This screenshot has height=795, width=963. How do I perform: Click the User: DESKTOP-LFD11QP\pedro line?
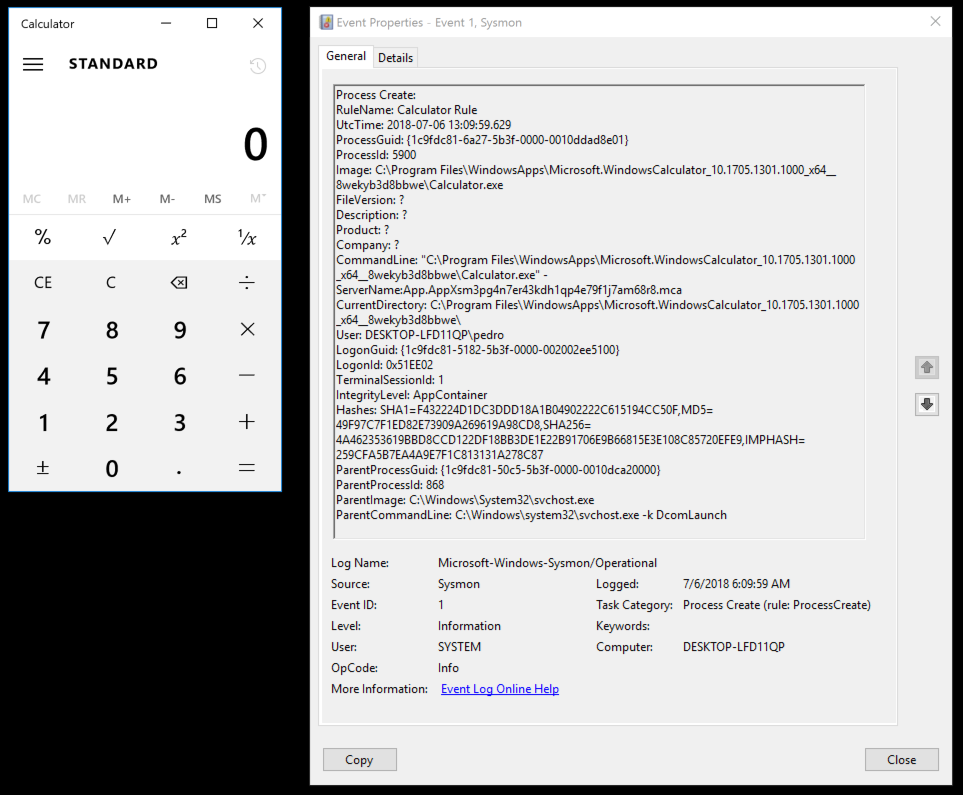pyautogui.click(x=420, y=335)
